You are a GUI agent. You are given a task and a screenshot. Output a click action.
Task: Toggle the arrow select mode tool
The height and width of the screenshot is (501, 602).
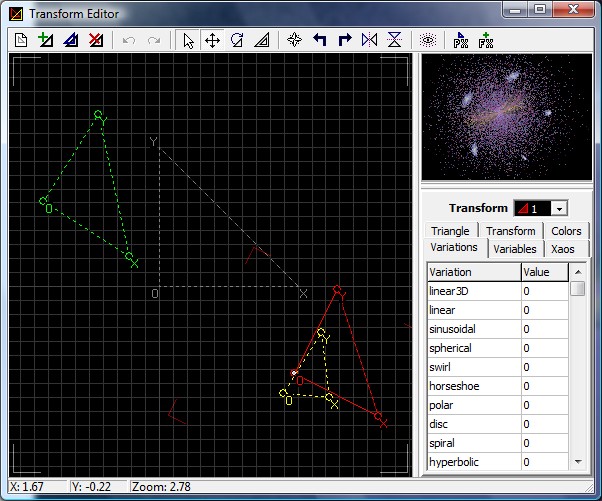point(188,41)
